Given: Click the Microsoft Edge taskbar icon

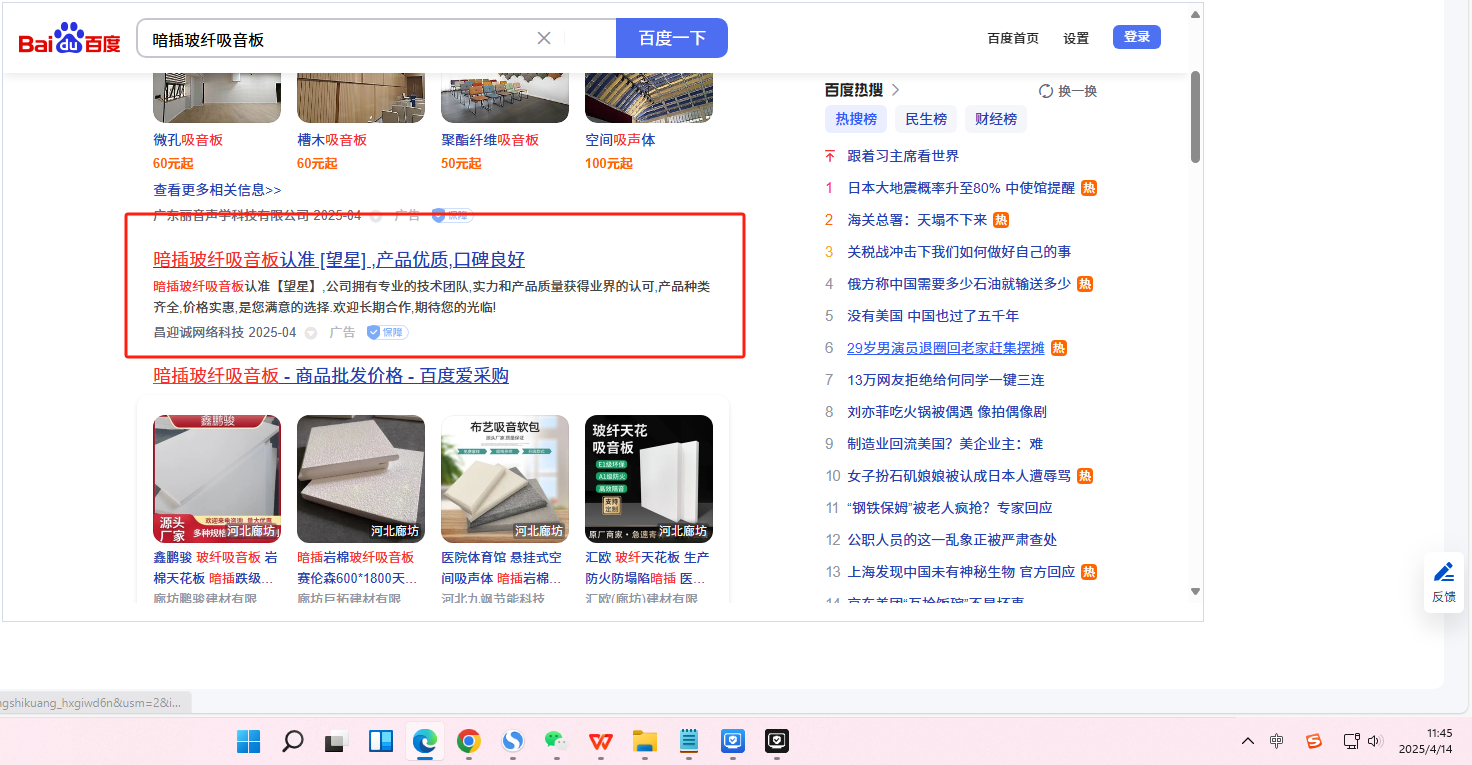Looking at the screenshot, I should click(425, 741).
